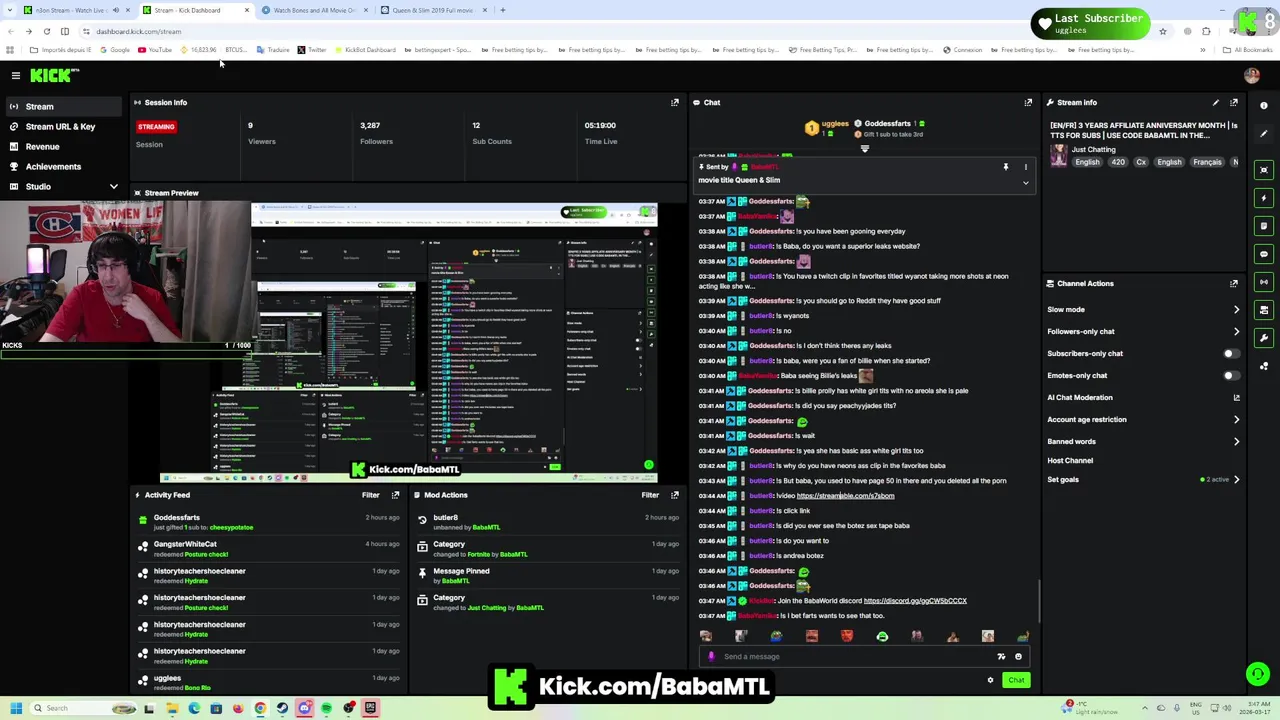
Task: Pop out the Session Info panel
Action: point(675,102)
